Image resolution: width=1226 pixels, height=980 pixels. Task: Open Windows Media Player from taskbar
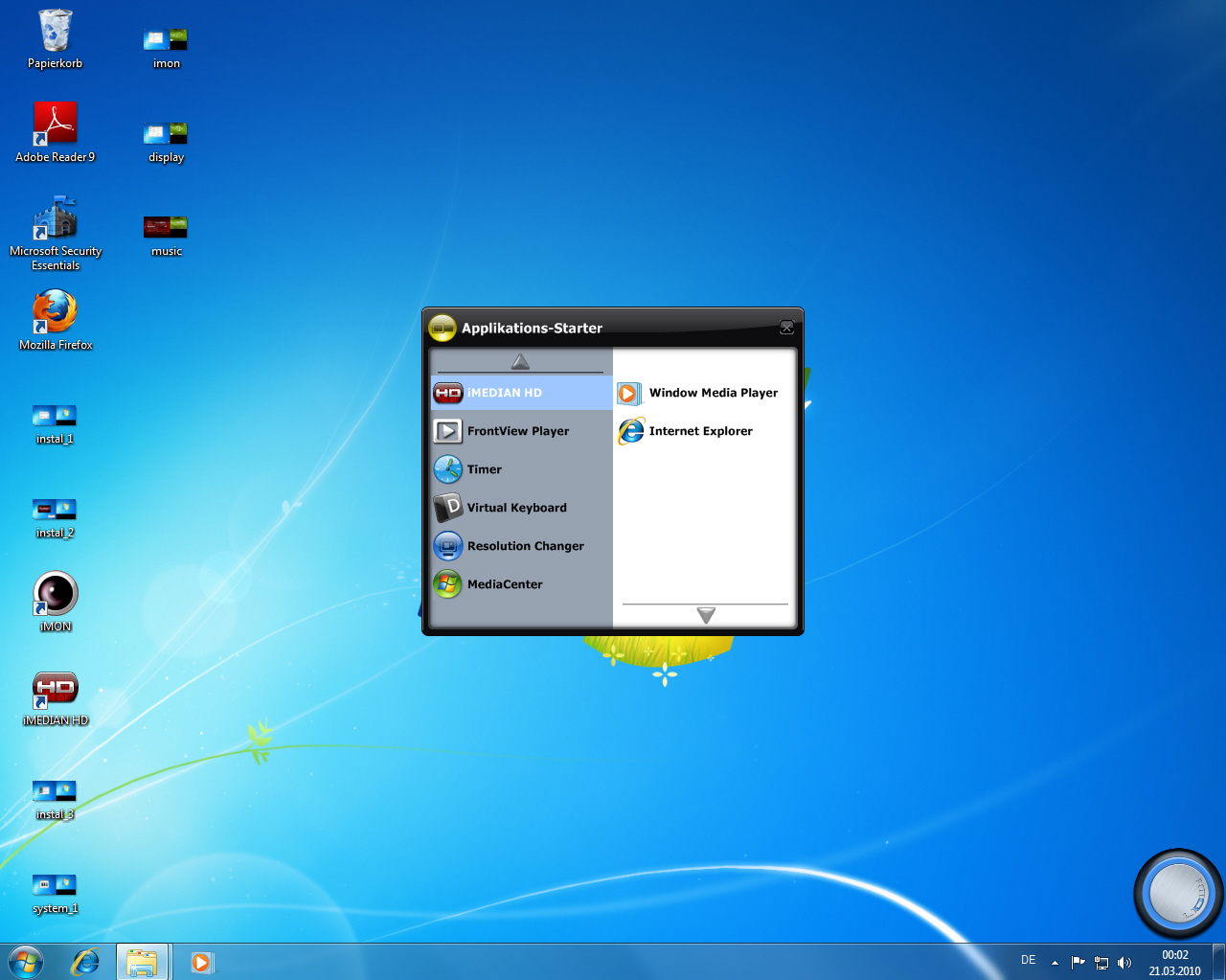(201, 962)
